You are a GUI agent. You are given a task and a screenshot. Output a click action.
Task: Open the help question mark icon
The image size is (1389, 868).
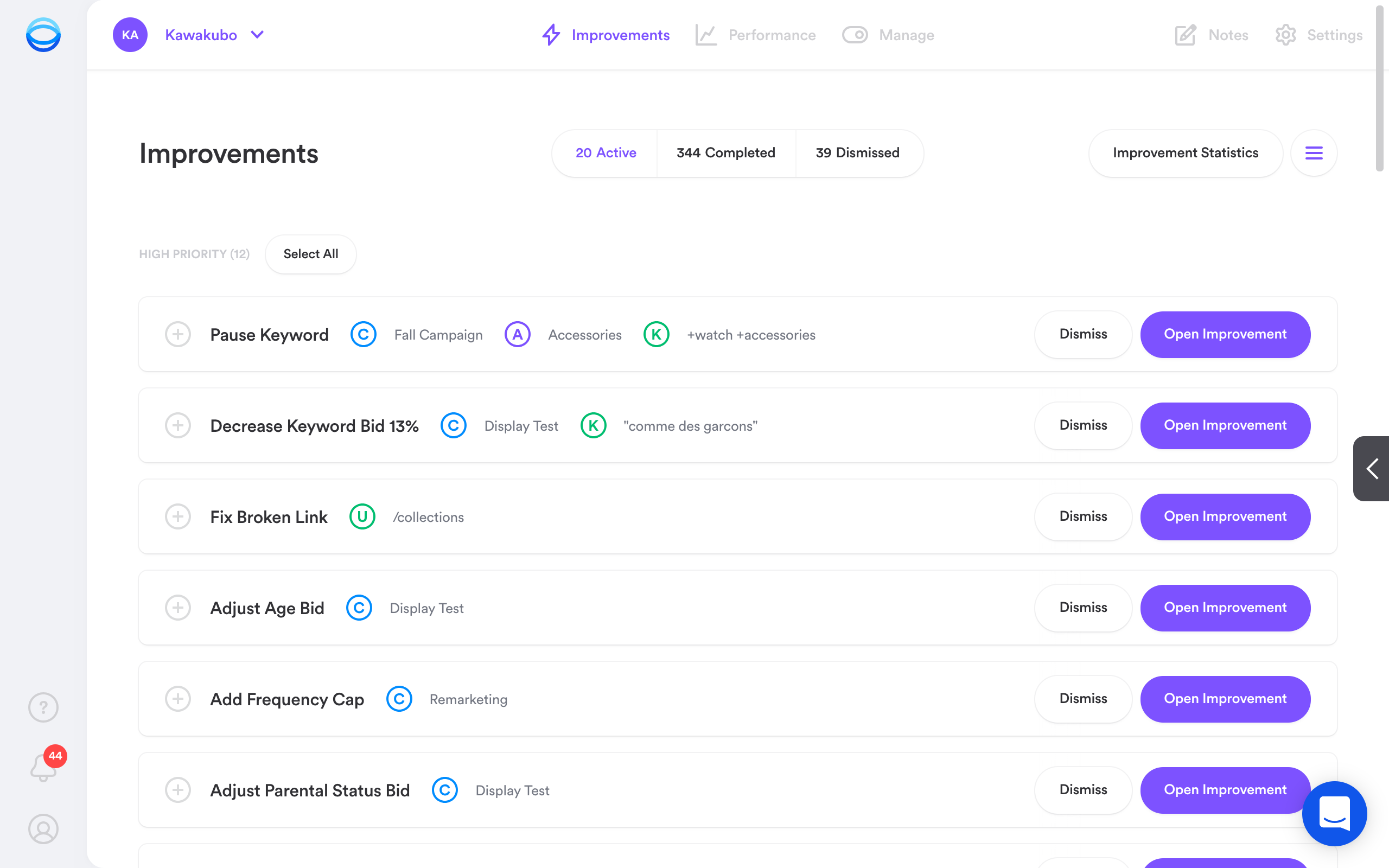[x=43, y=707]
